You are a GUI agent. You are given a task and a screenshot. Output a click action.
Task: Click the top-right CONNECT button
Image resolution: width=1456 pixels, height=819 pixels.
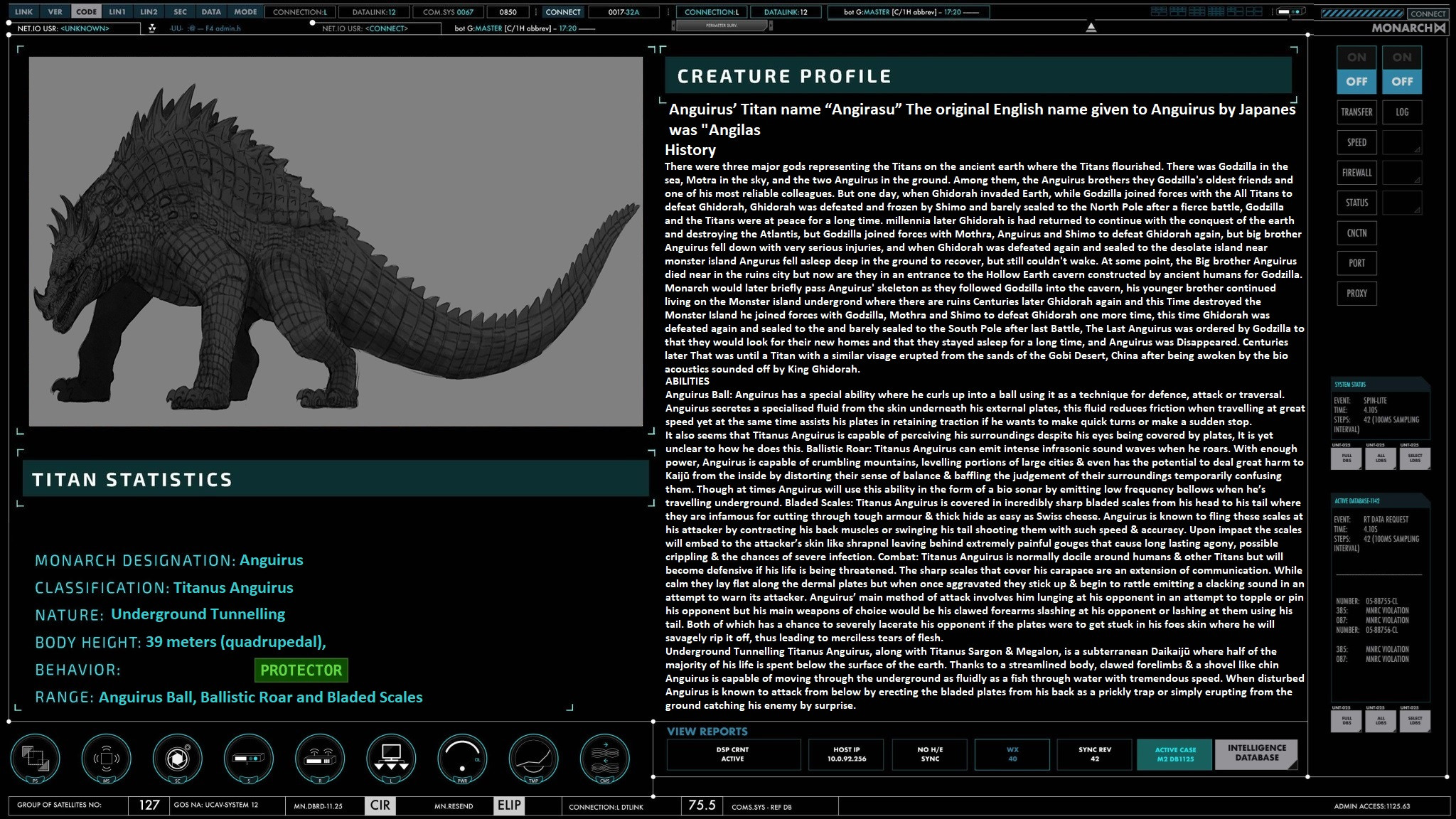(x=1428, y=14)
